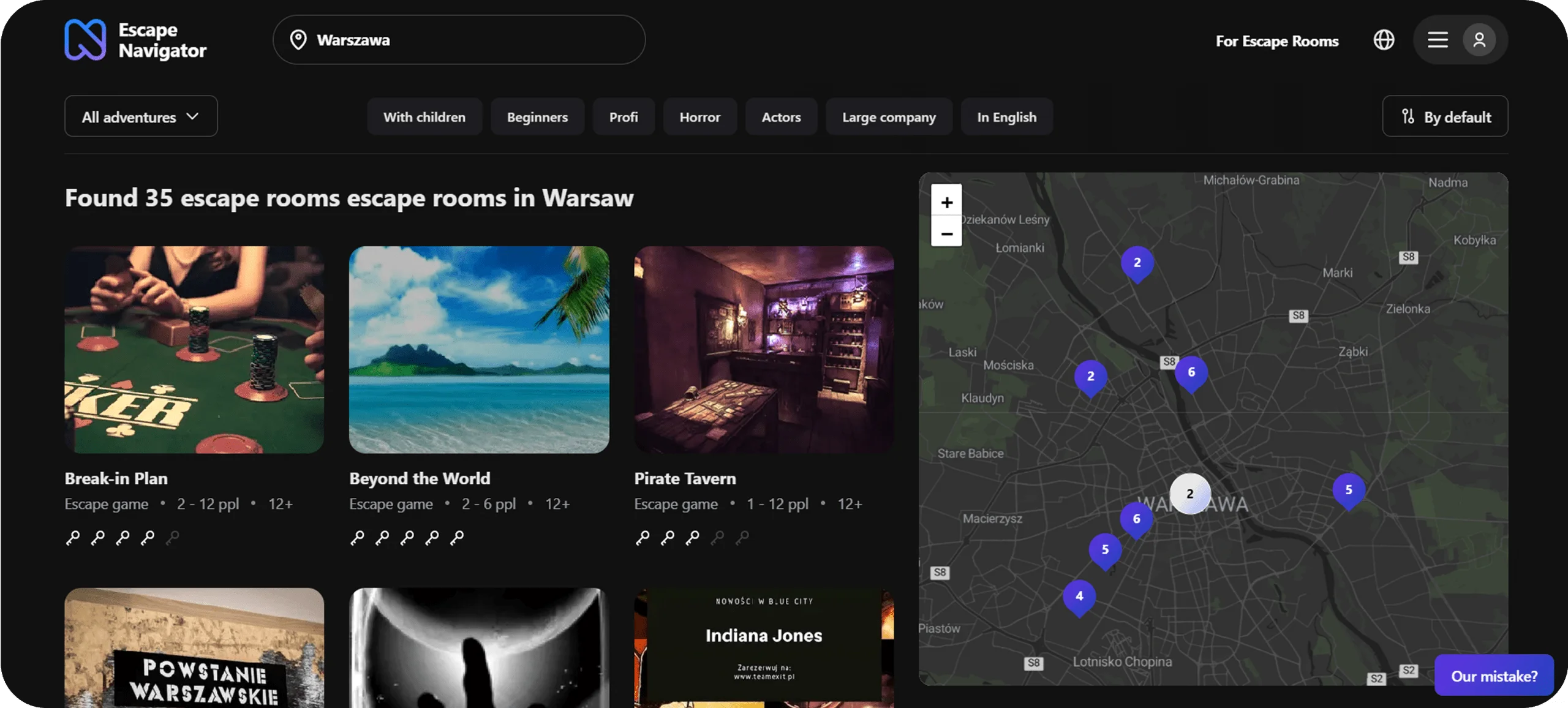The width and height of the screenshot is (1568, 708).
Task: Open the By default sorting dropdown
Action: [x=1445, y=116]
